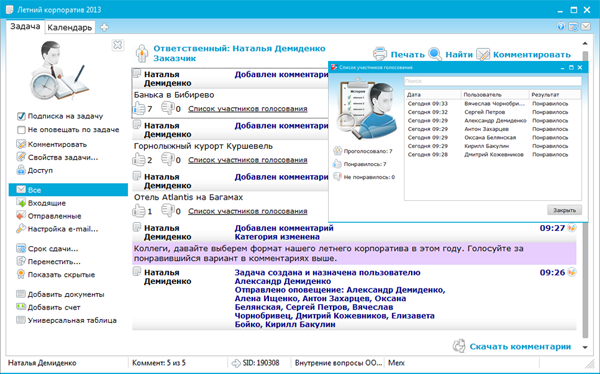The width and height of the screenshot is (600, 374).
Task: Select row Сергей Петров in voter list
Action: [x=493, y=112]
